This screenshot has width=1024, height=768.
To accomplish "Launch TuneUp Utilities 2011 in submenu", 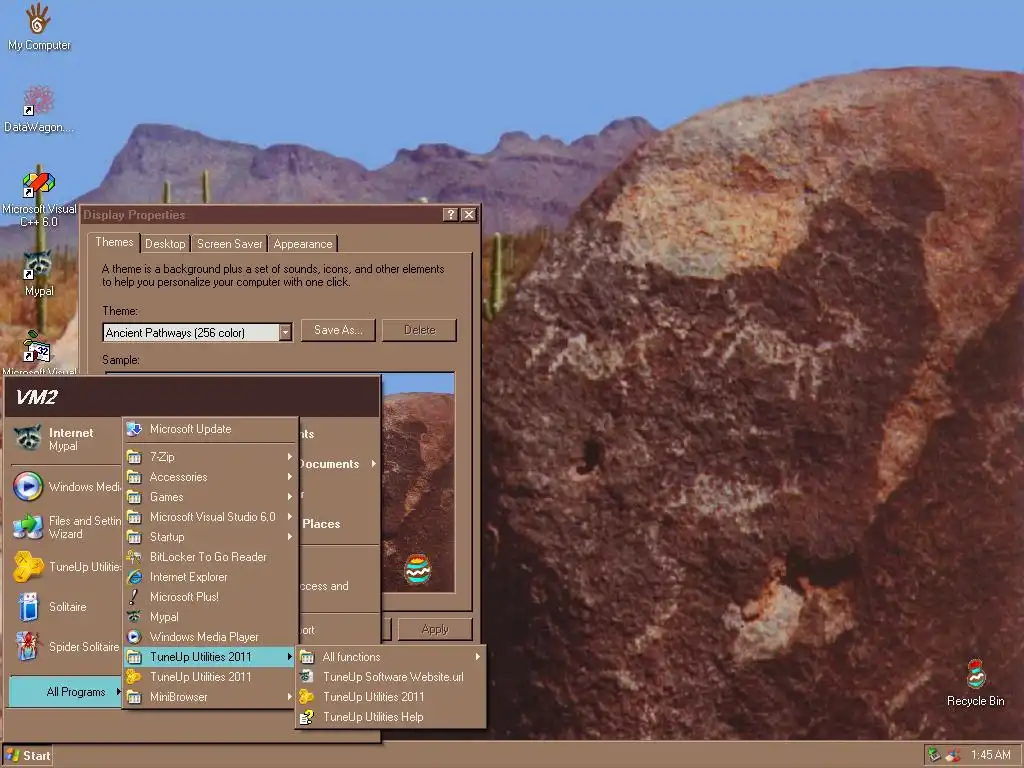I will pos(391,697).
